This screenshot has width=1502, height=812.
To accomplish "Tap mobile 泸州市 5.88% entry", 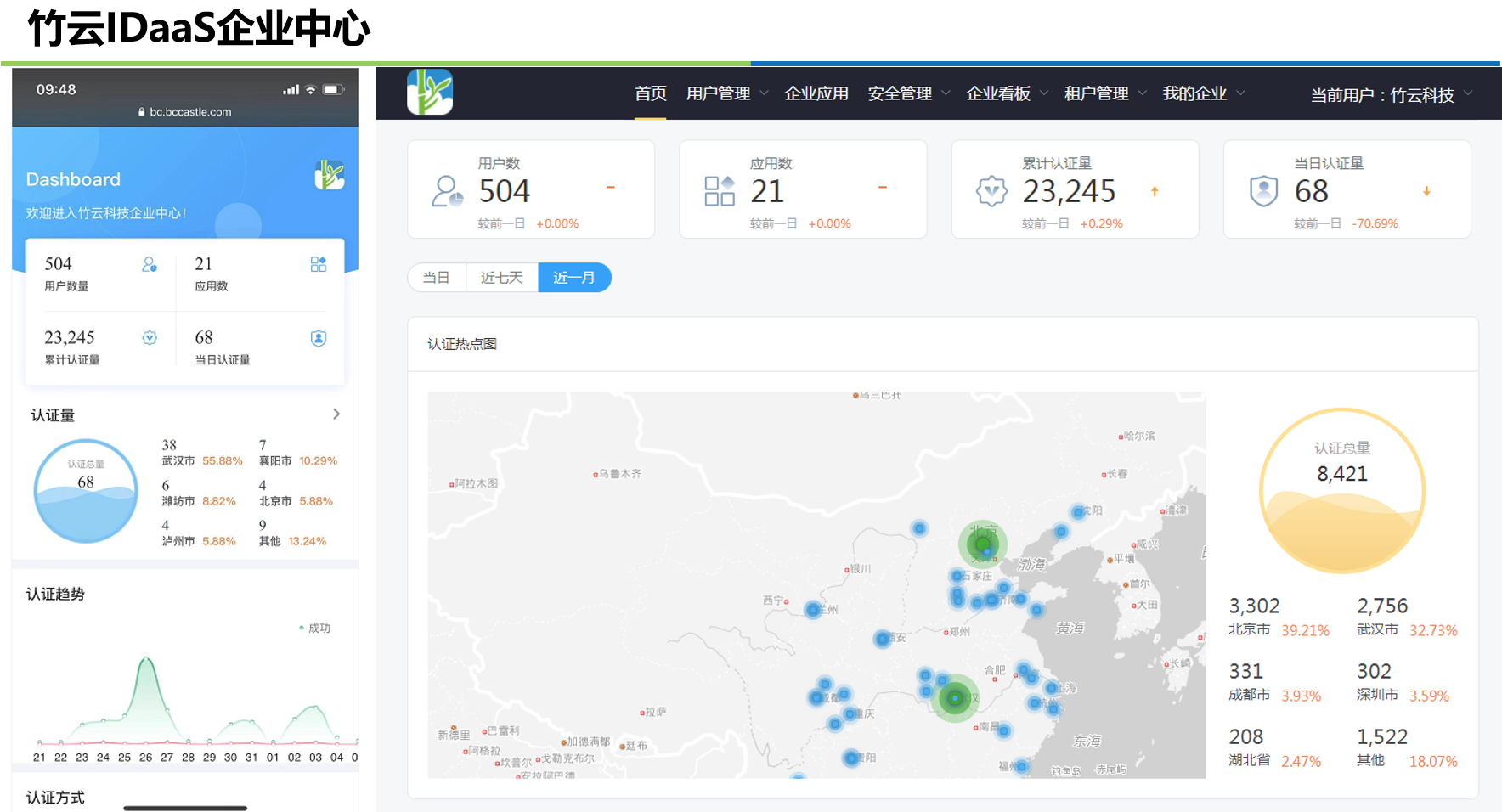I will pos(199,533).
